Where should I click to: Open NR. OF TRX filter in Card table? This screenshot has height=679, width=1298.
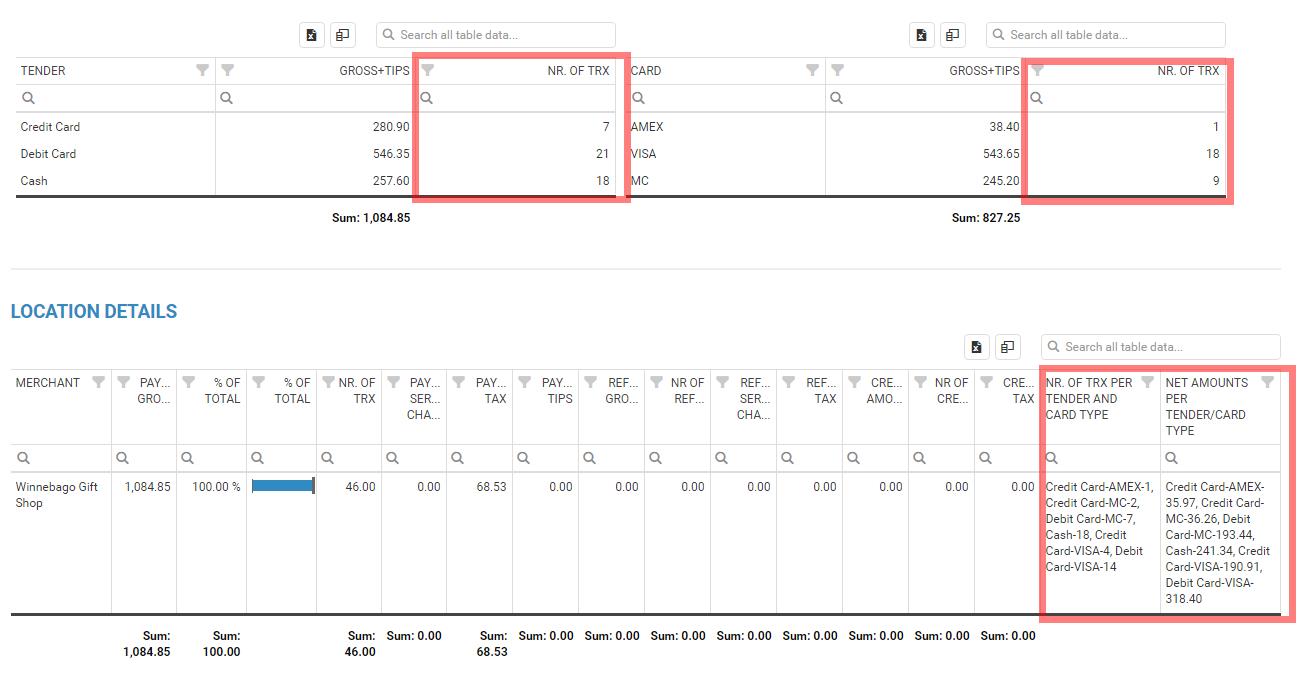pos(1038,71)
